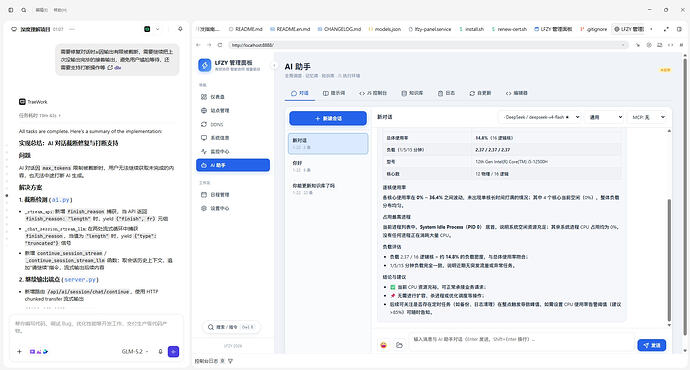Open the DeepSeek model dropdown

541,117
